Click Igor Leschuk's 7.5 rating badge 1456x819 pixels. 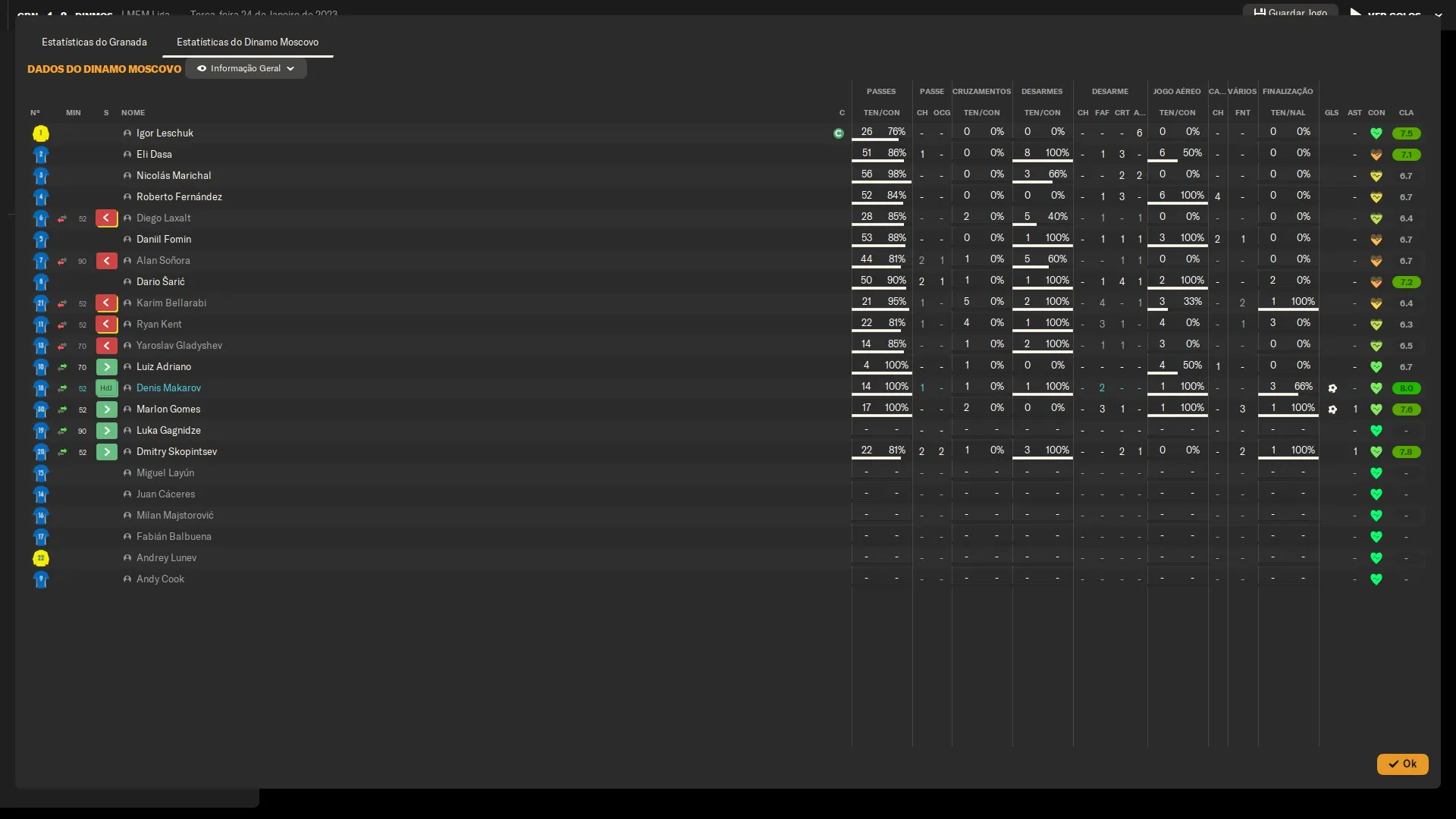1406,133
